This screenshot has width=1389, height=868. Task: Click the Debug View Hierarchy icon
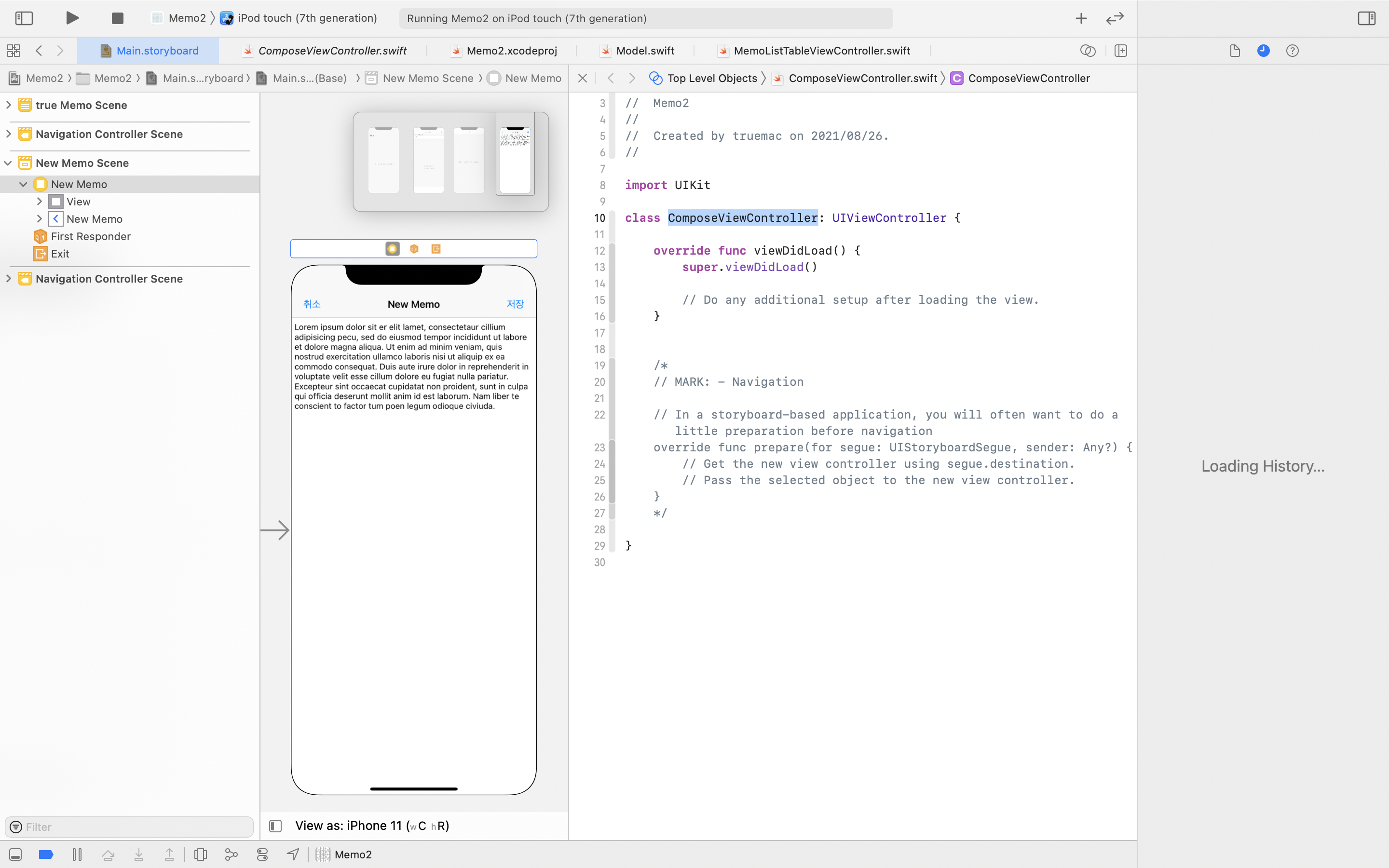(x=200, y=854)
